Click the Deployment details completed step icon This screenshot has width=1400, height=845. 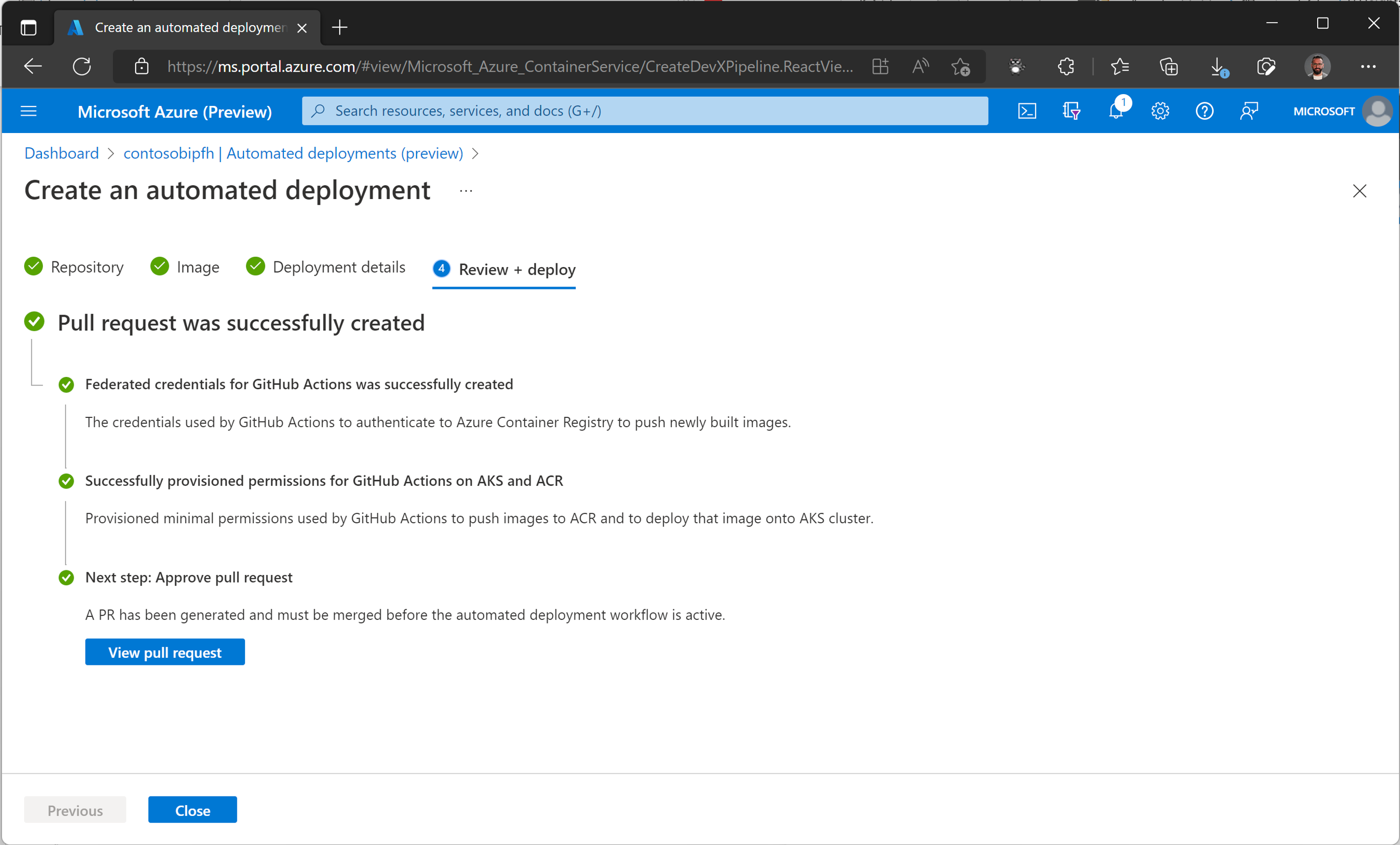point(254,267)
